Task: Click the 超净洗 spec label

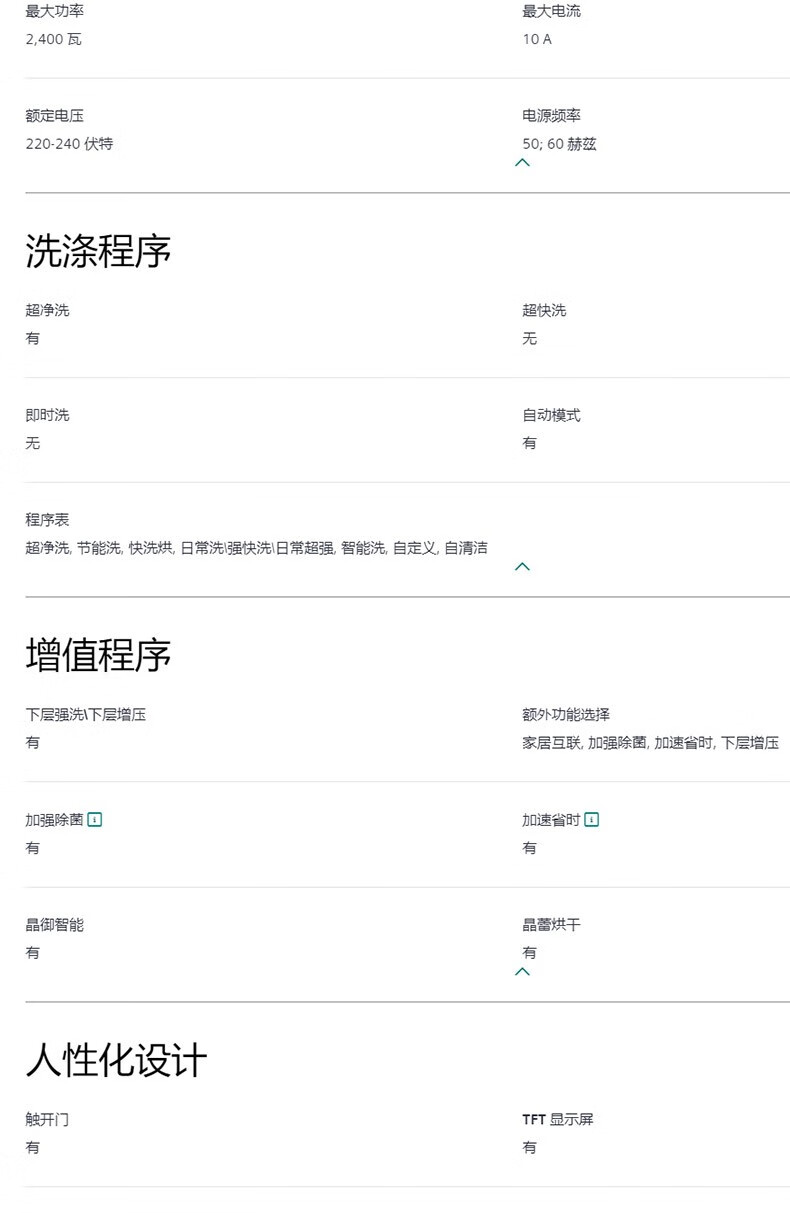Action: coord(47,310)
